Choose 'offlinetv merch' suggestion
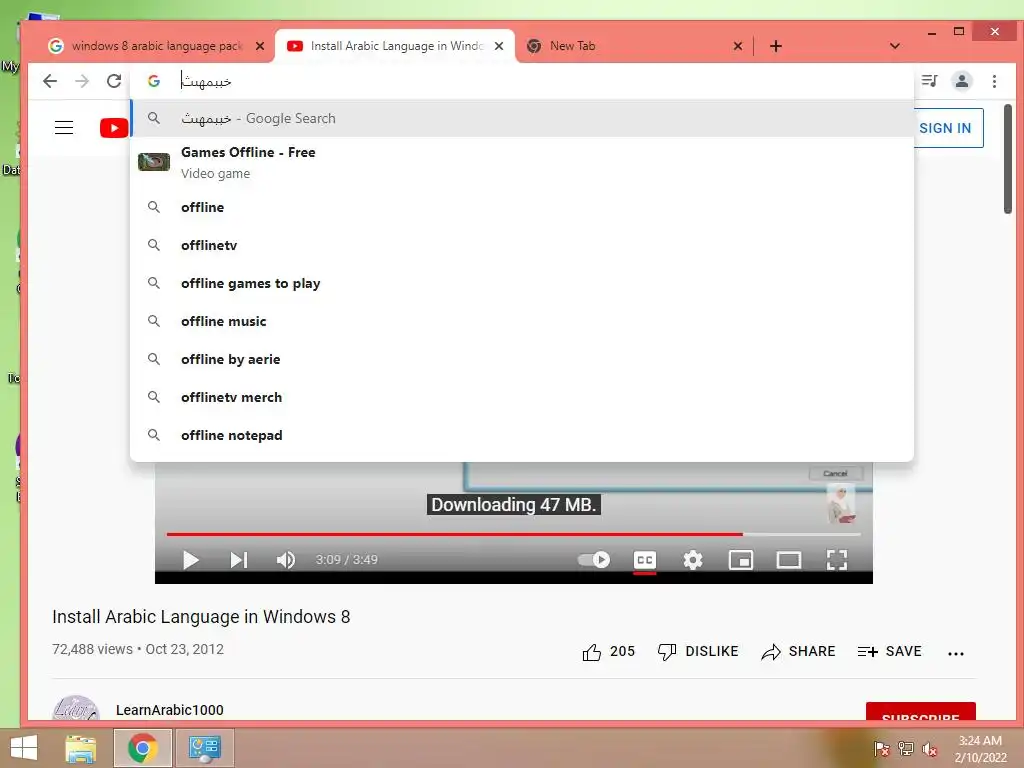 point(522,396)
